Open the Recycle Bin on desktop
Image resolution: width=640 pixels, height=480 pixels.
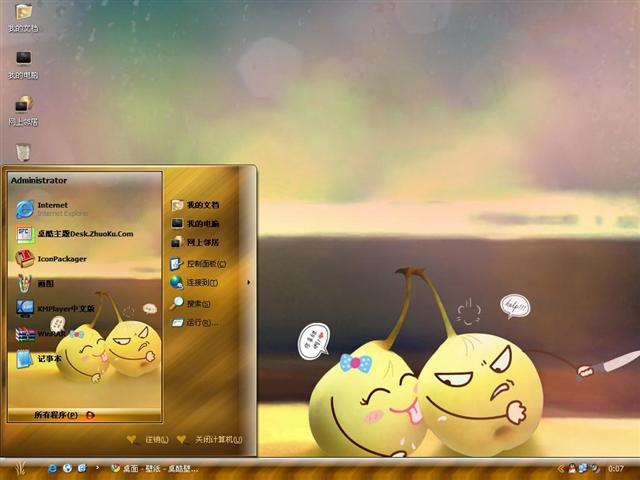tap(23, 151)
